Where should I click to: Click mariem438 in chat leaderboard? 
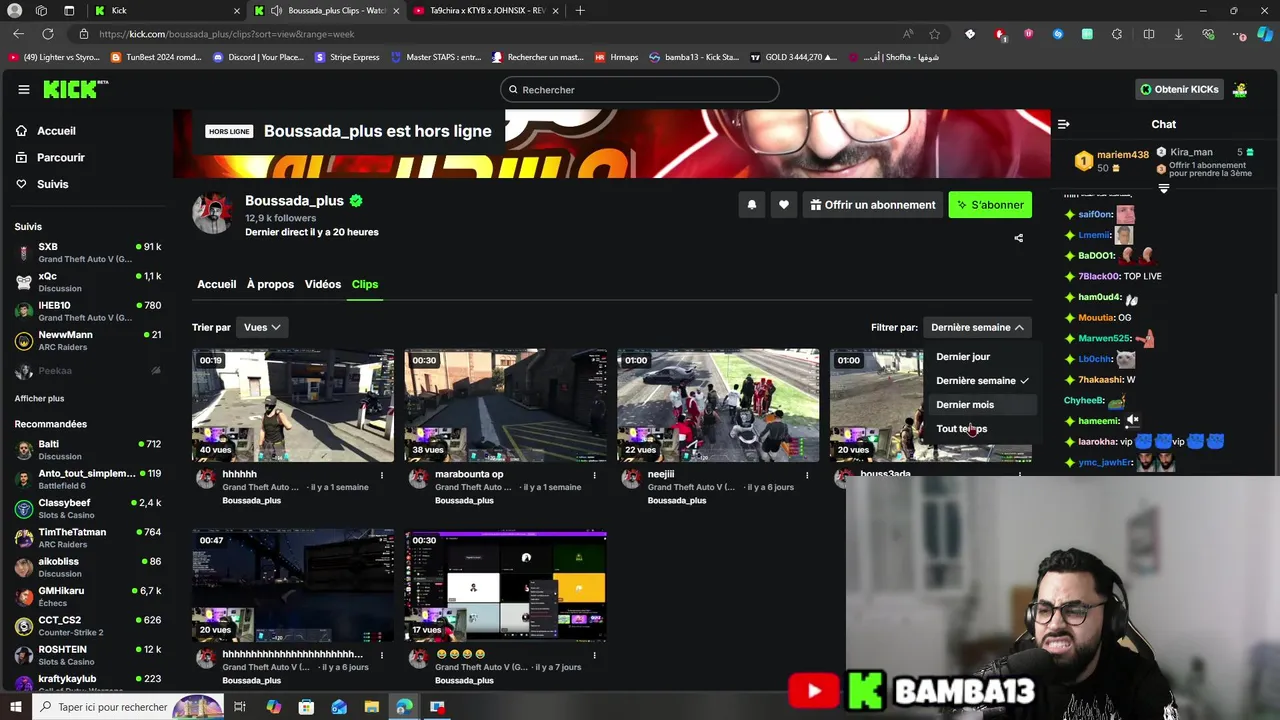tap(1114, 160)
